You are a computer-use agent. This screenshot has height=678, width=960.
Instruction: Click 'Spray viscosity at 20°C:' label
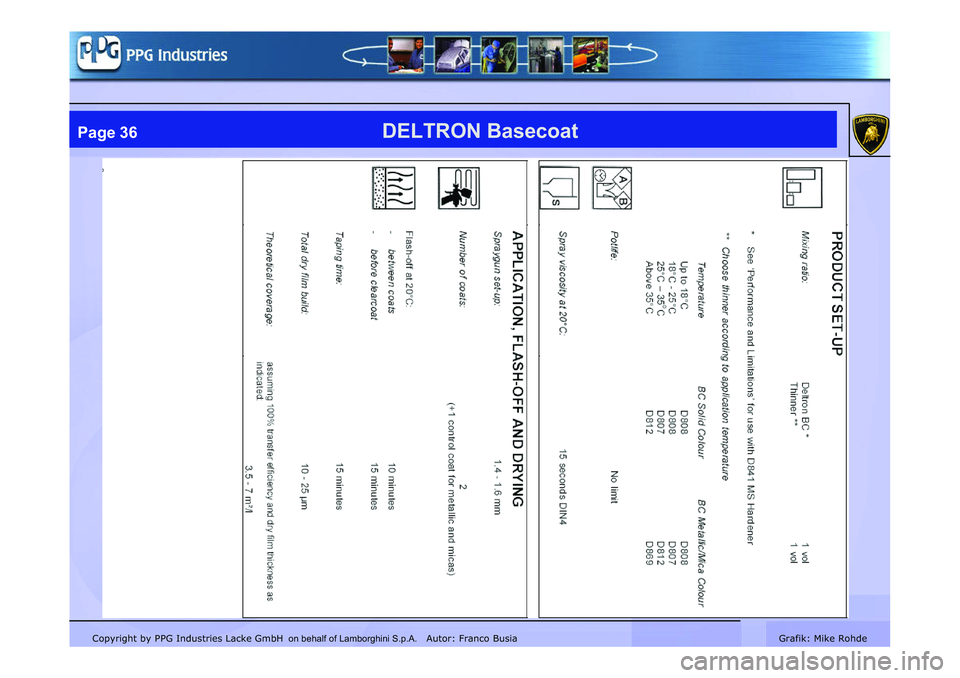563,283
